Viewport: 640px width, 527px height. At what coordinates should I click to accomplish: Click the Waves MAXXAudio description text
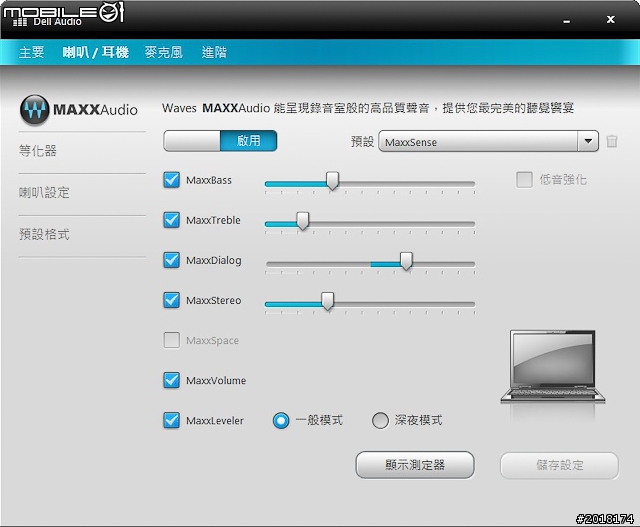(368, 108)
